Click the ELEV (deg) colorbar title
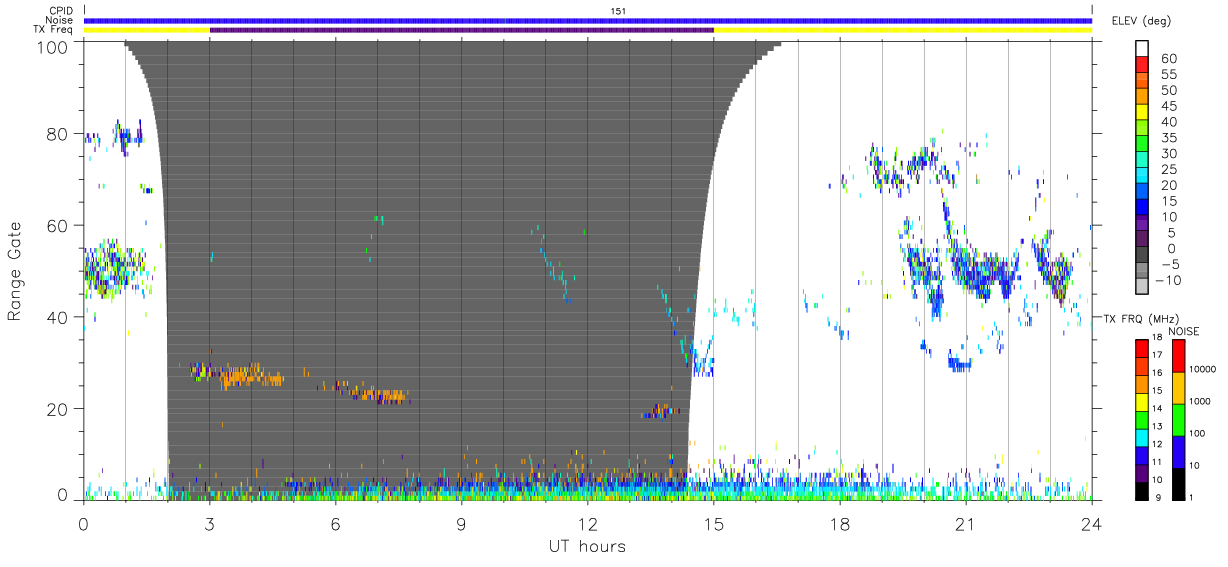The image size is (1228, 567). pyautogui.click(x=1140, y=21)
